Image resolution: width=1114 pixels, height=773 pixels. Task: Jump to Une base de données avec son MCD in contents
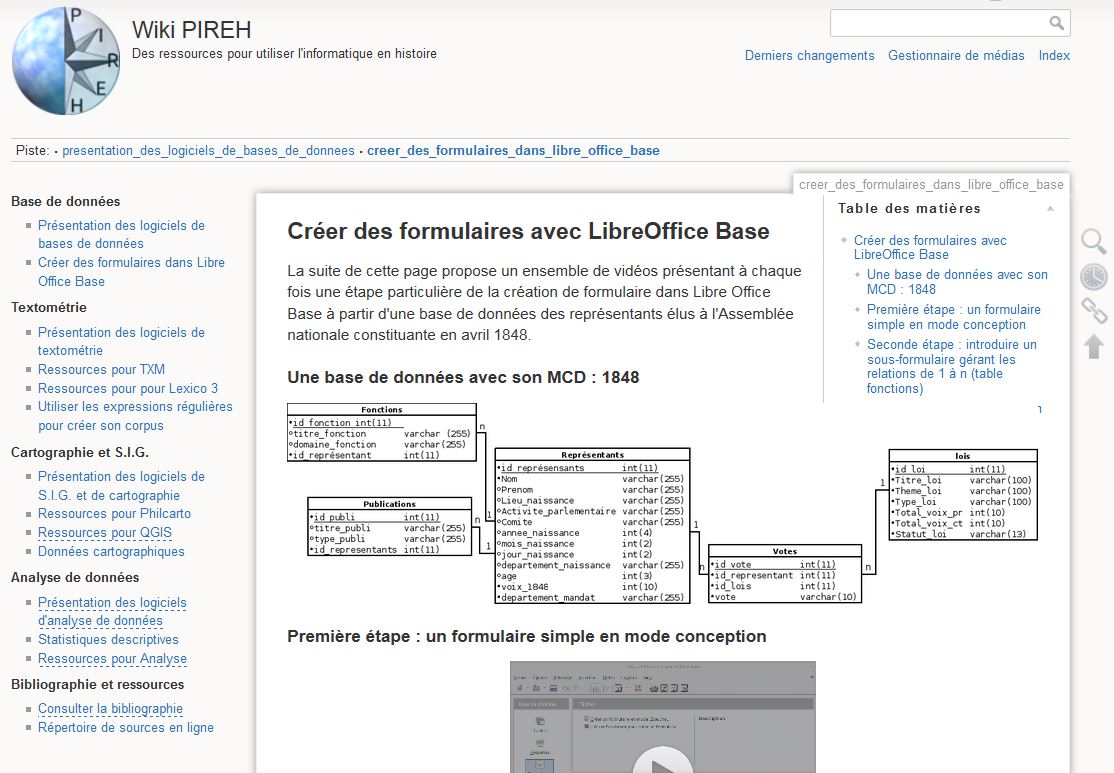pyautogui.click(x=957, y=282)
